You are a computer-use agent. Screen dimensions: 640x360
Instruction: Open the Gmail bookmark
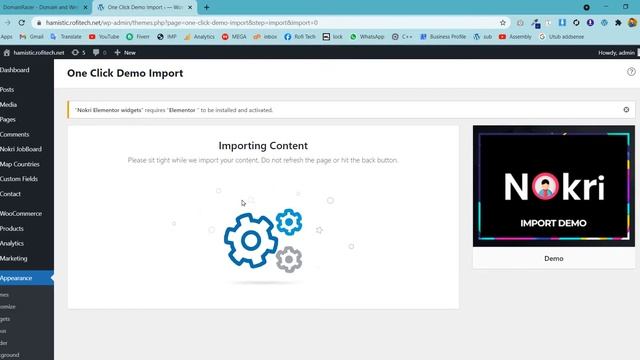pos(31,37)
